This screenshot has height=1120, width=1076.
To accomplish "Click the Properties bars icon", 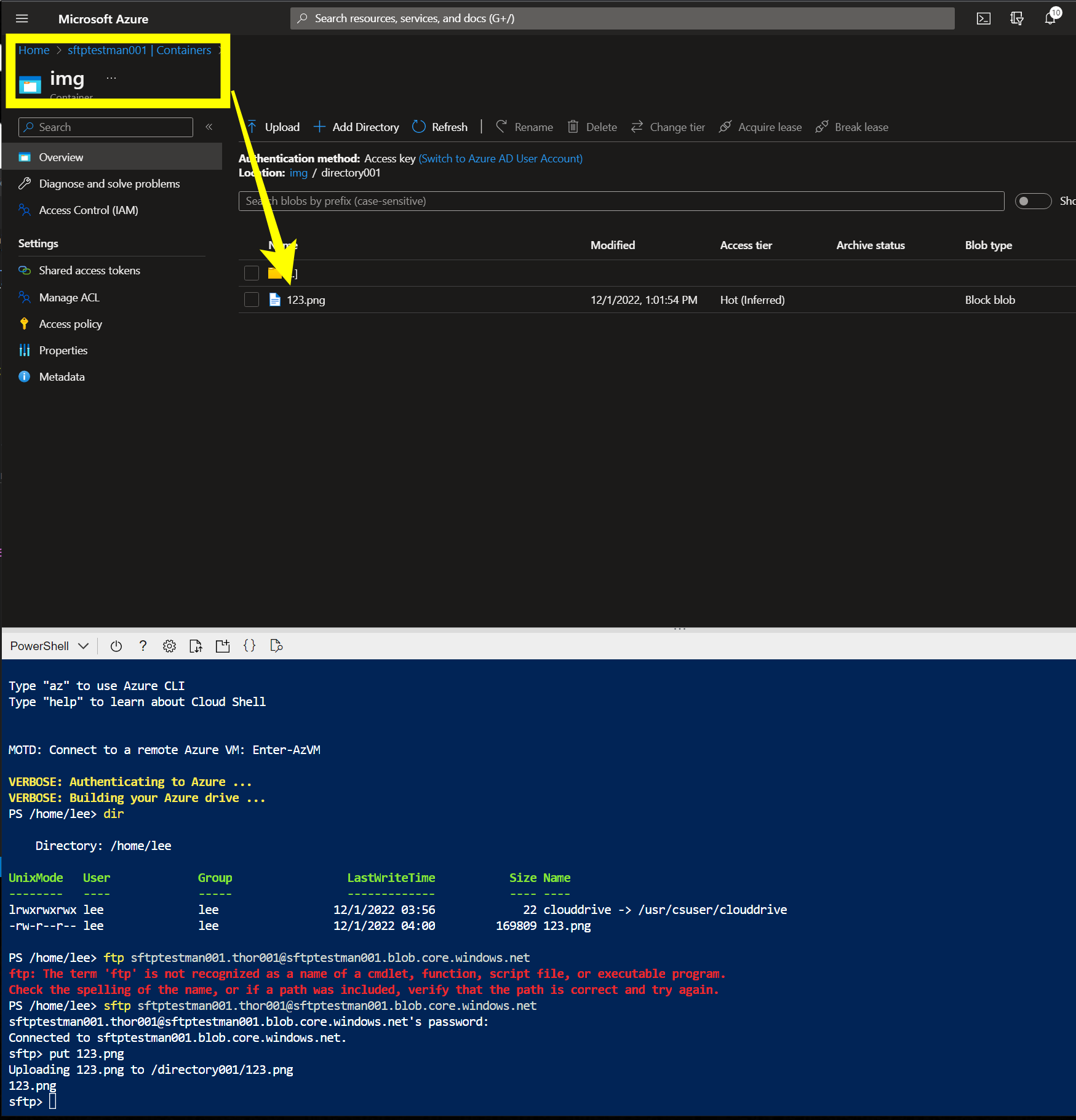I will point(25,350).
